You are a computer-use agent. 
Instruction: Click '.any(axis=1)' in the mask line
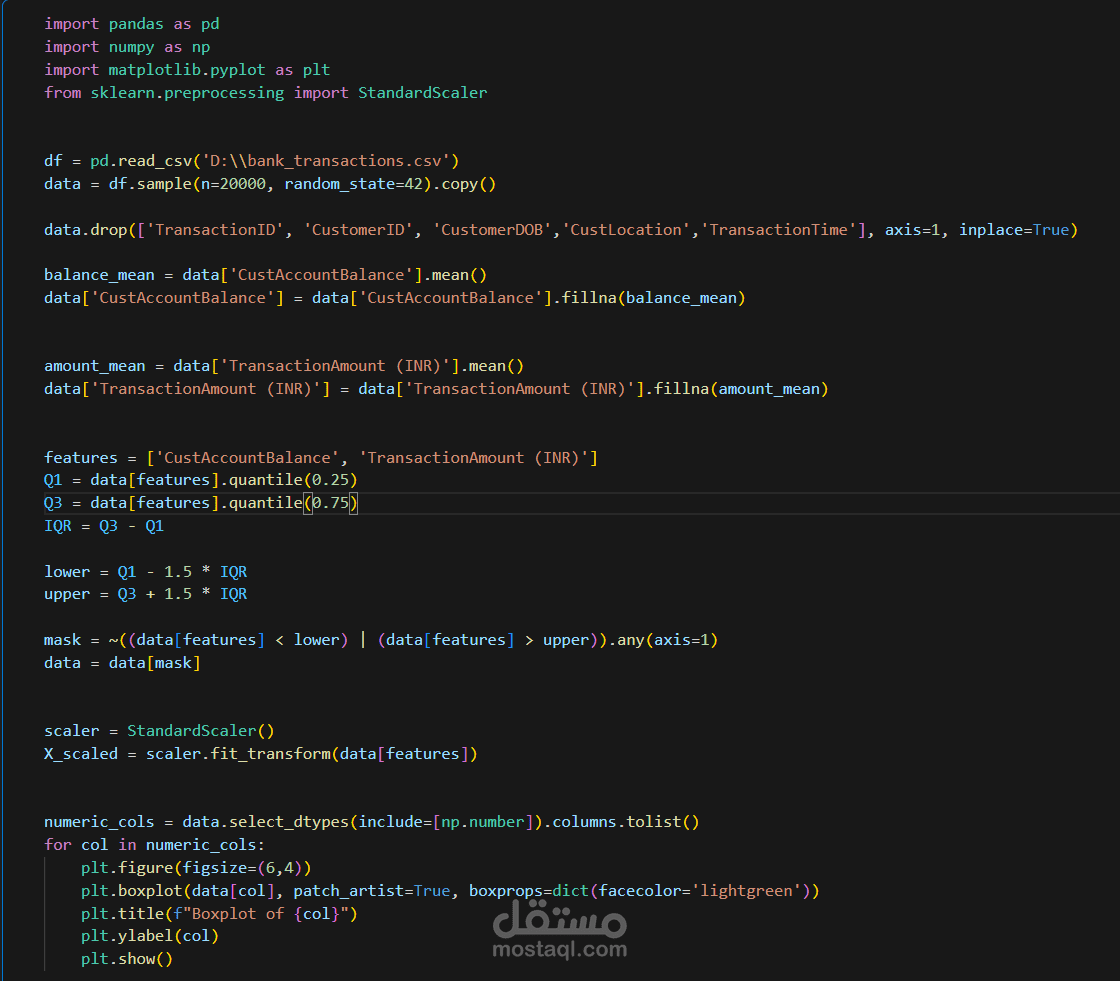click(663, 639)
